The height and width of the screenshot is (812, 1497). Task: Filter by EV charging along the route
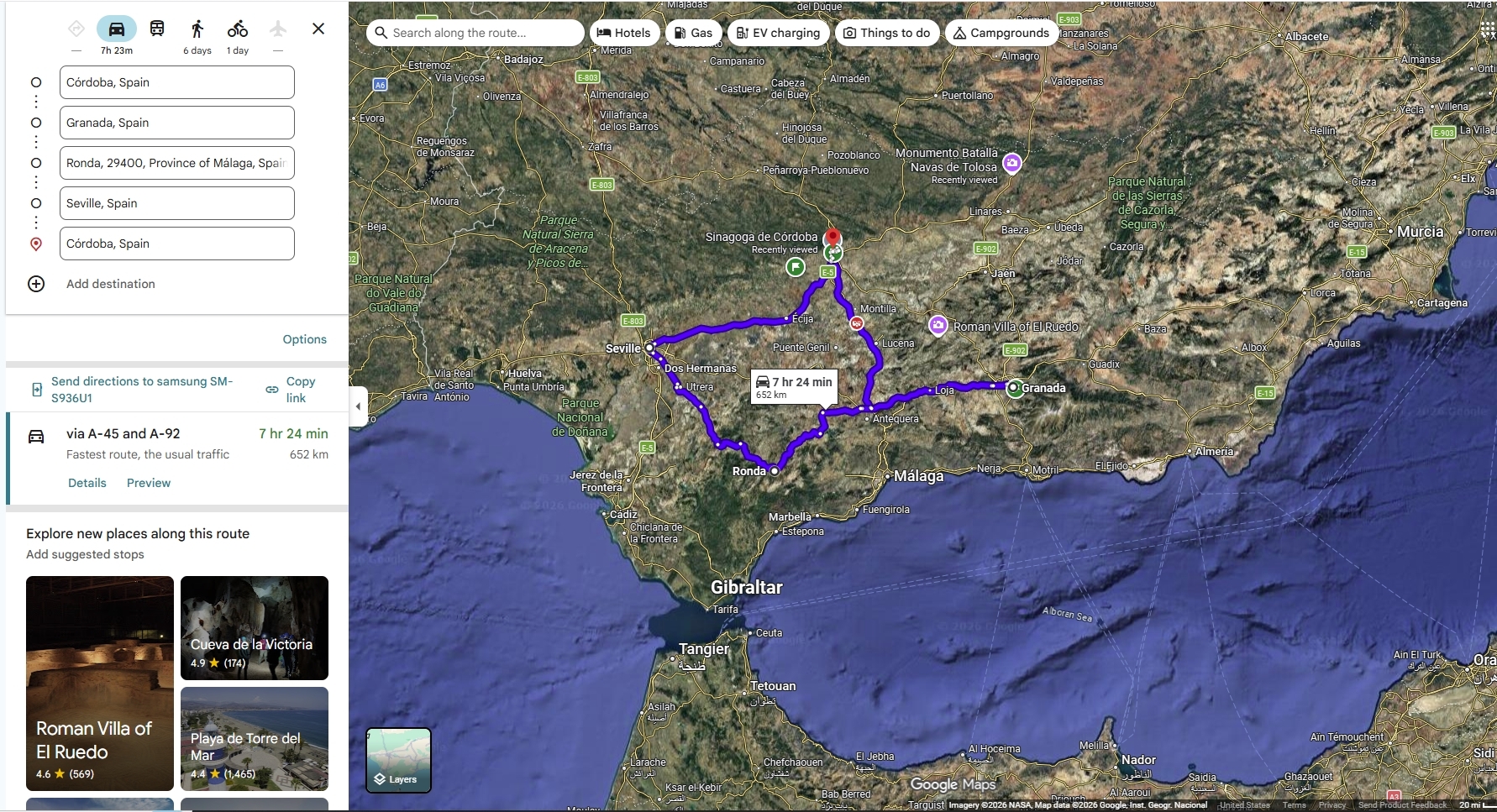pos(778,33)
